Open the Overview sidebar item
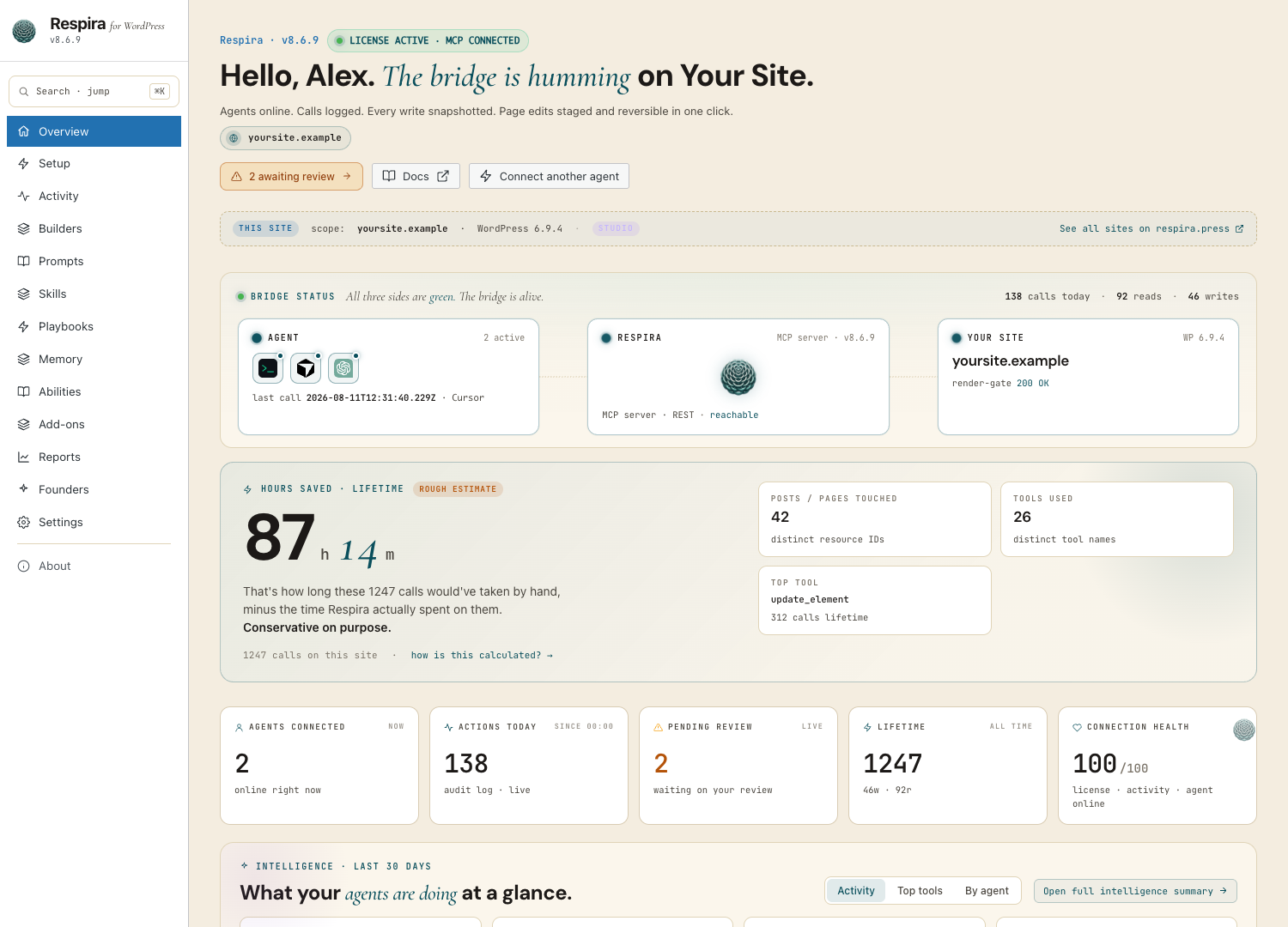The image size is (1288, 927). click(94, 131)
